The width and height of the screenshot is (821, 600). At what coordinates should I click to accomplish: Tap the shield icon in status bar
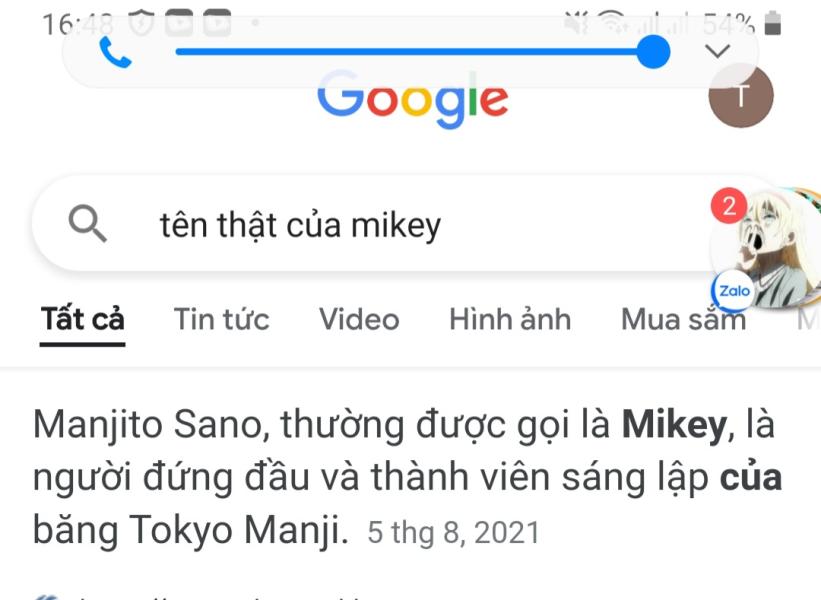pos(141,22)
